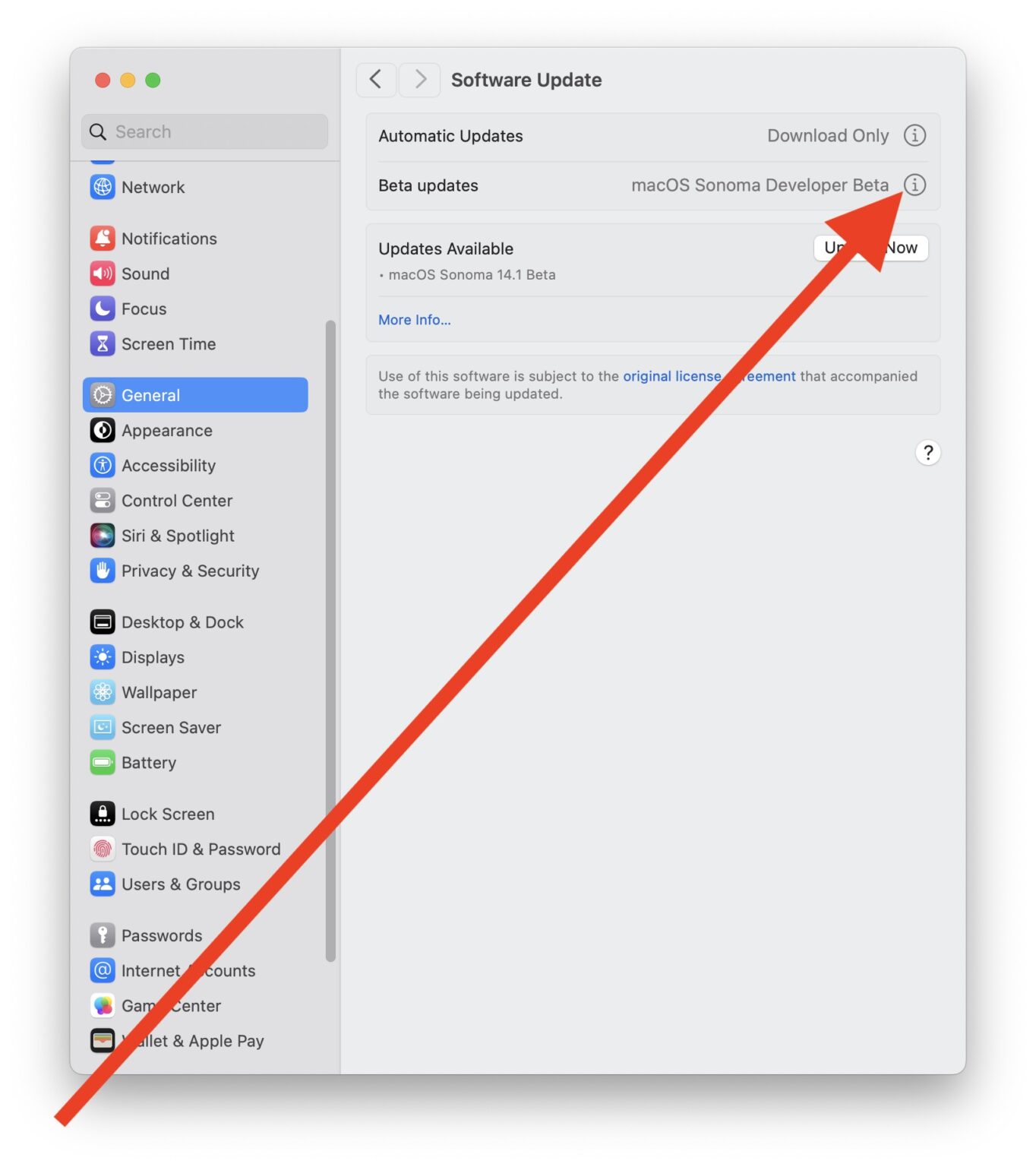
Task: Go back with the left chevron
Action: [x=376, y=80]
